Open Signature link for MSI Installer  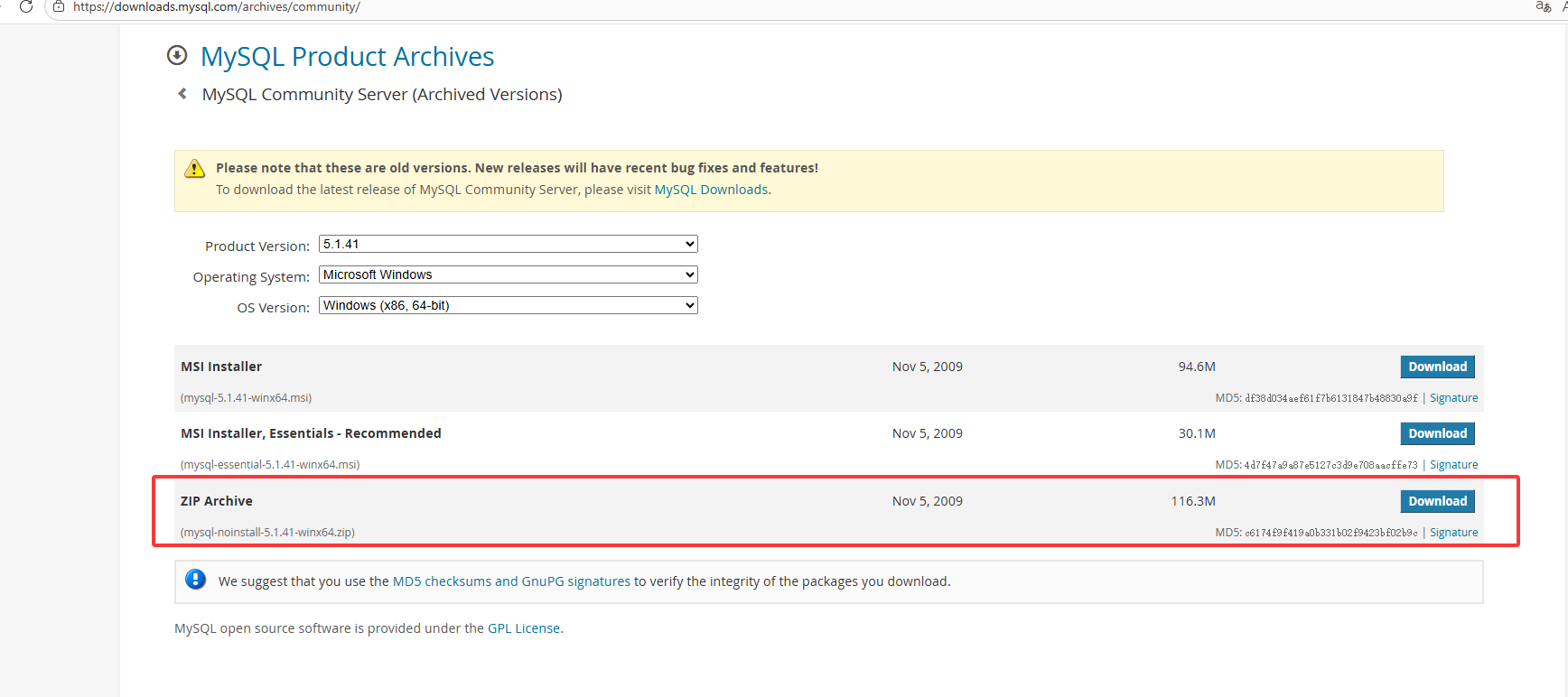pyautogui.click(x=1453, y=398)
